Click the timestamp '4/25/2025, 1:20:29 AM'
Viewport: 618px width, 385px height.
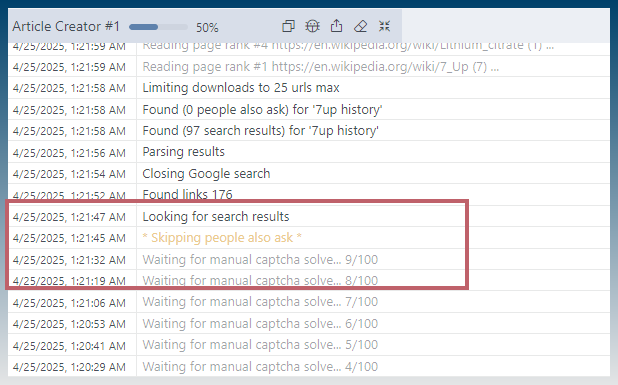[69, 367]
